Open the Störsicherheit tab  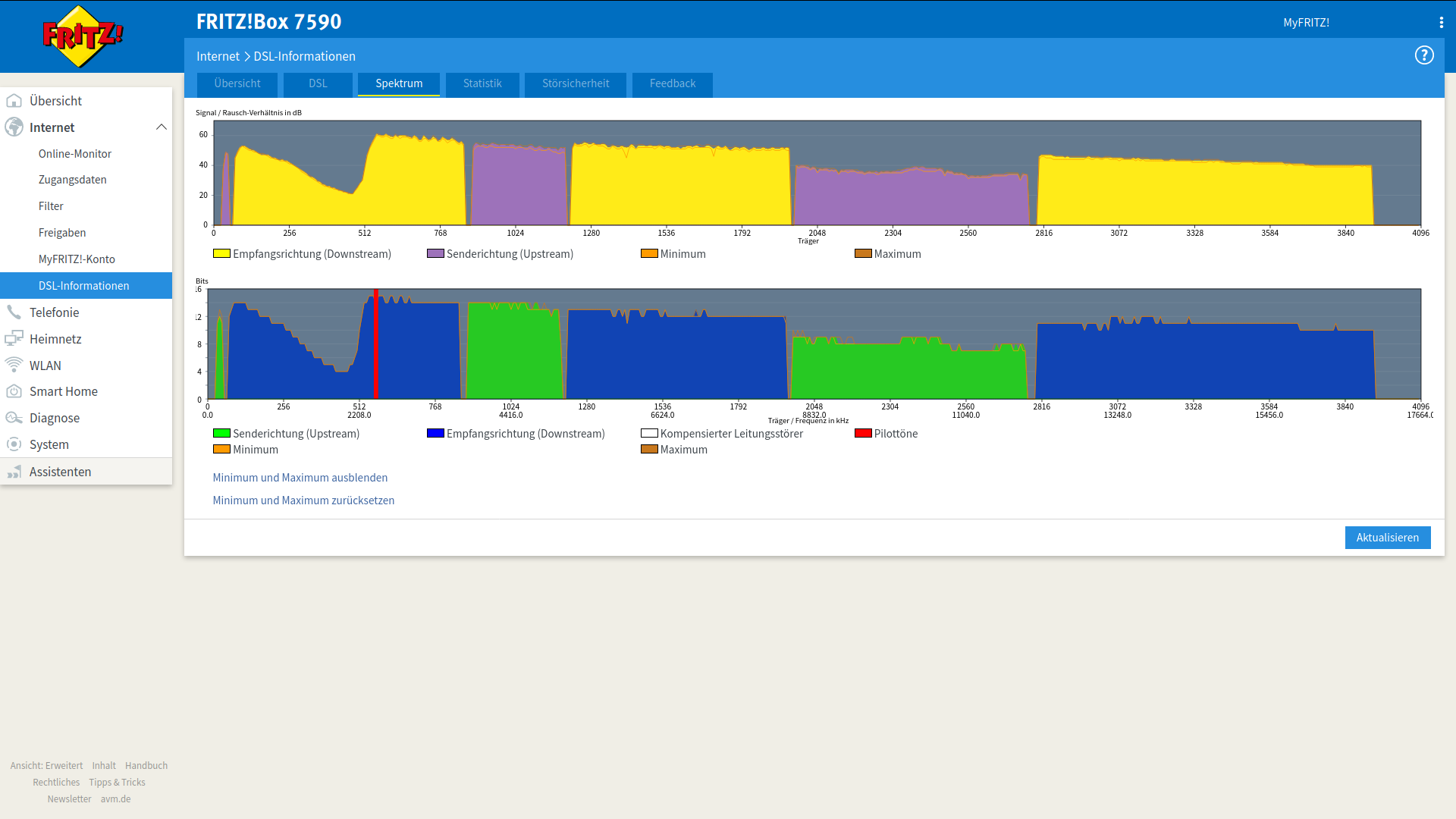coord(576,83)
